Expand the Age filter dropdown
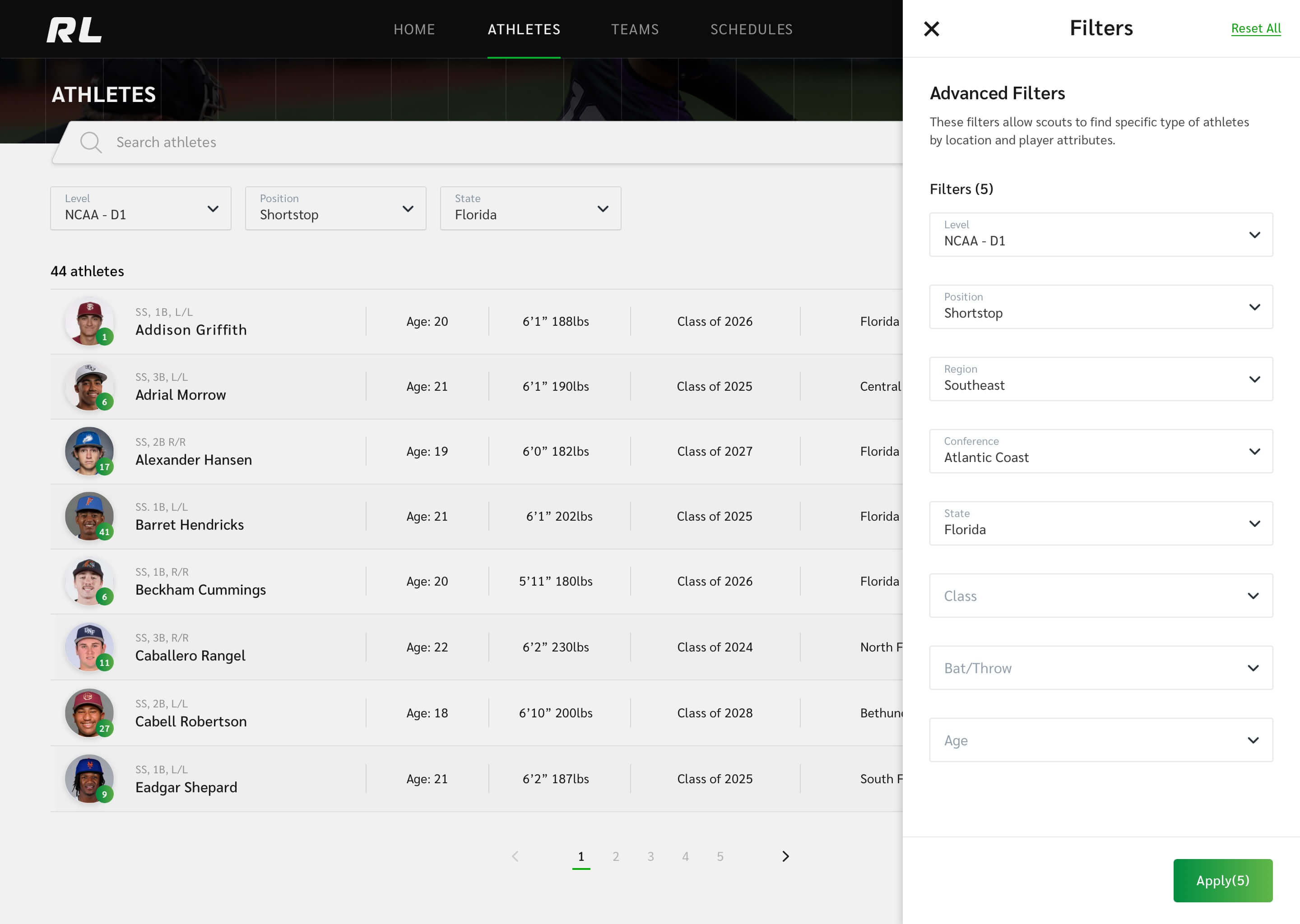 [x=1101, y=740]
